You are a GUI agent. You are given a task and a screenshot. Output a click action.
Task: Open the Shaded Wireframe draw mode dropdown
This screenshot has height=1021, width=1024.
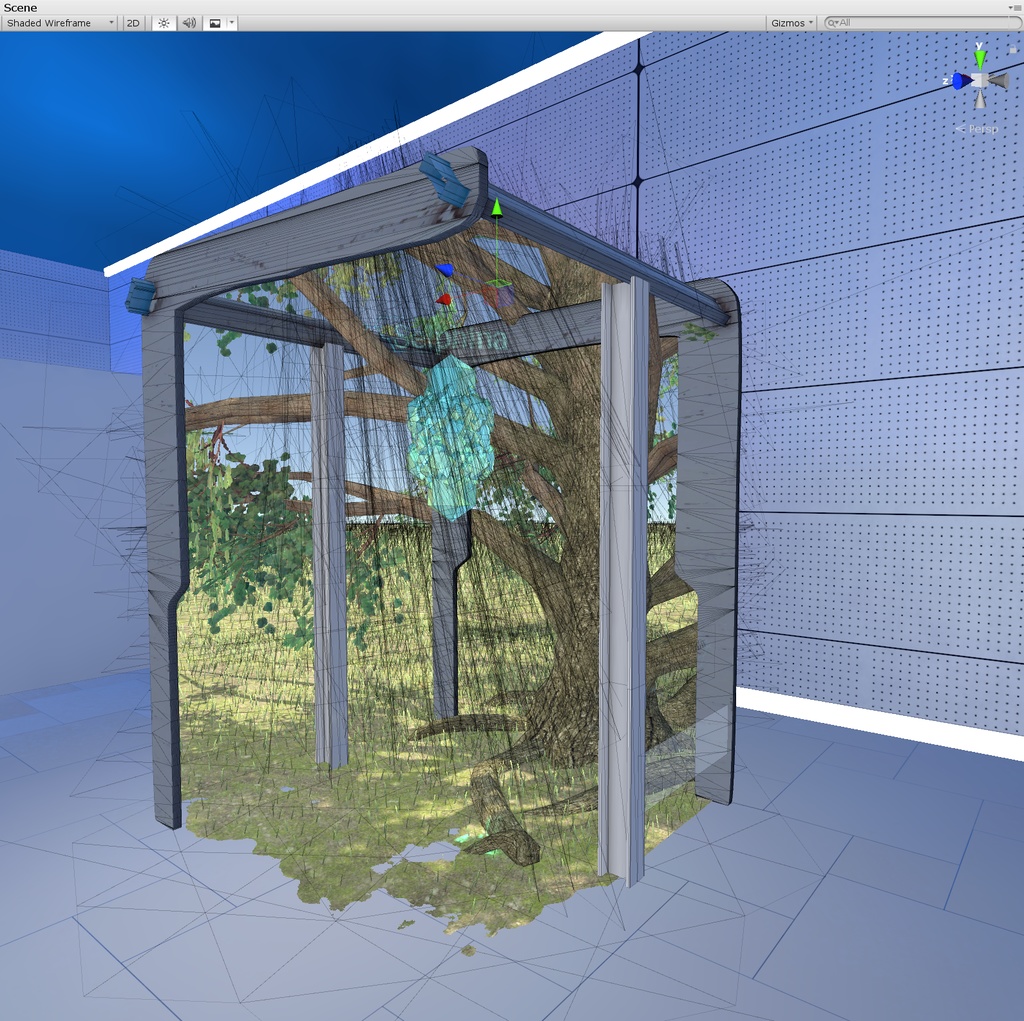(x=59, y=23)
